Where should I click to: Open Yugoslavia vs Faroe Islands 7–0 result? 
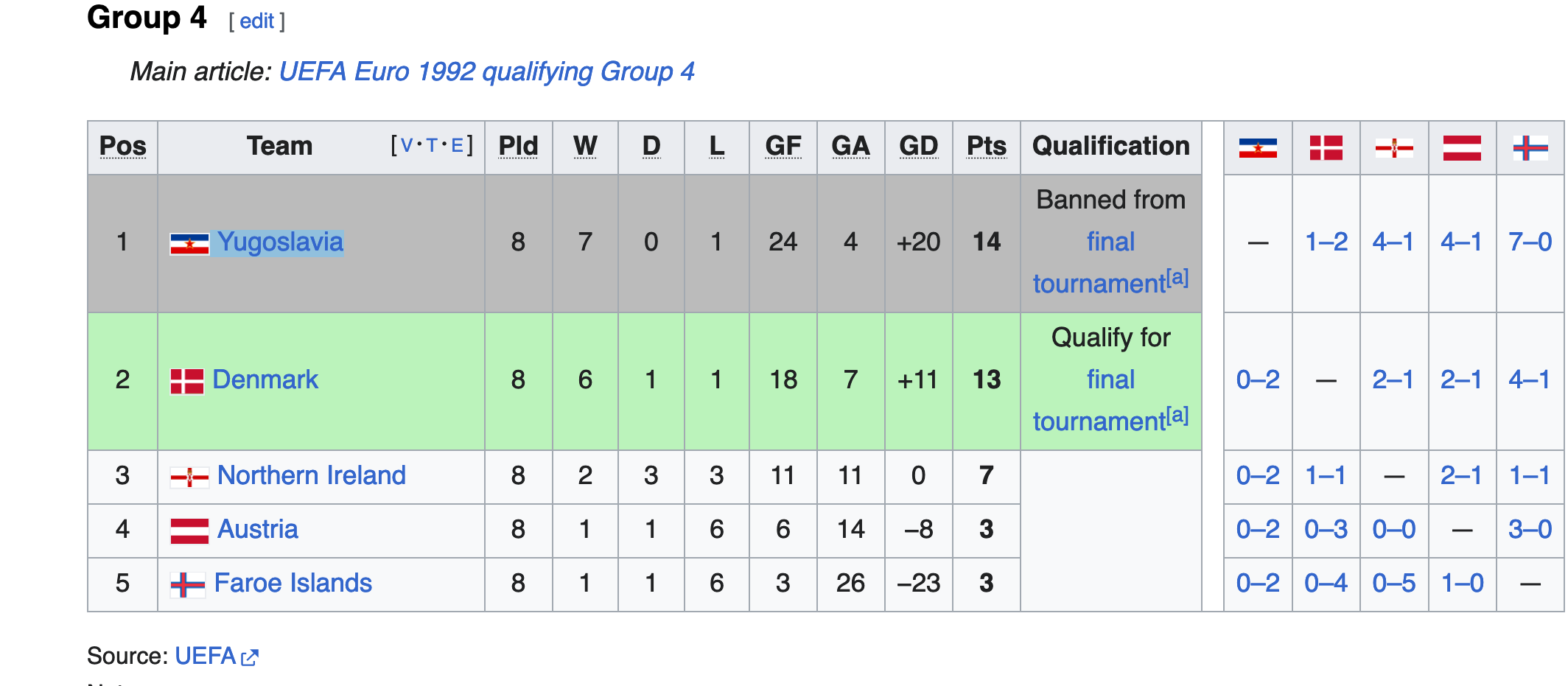(1530, 242)
